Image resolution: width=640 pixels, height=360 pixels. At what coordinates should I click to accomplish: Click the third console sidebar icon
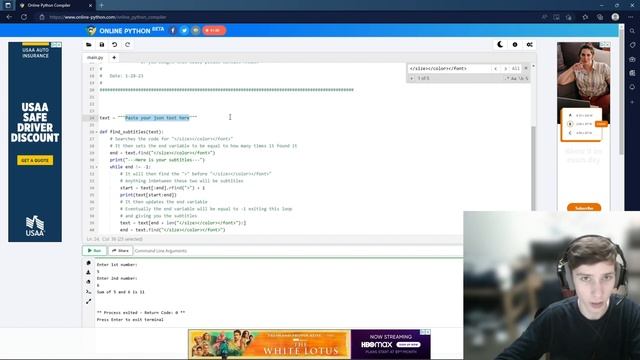coord(89,282)
